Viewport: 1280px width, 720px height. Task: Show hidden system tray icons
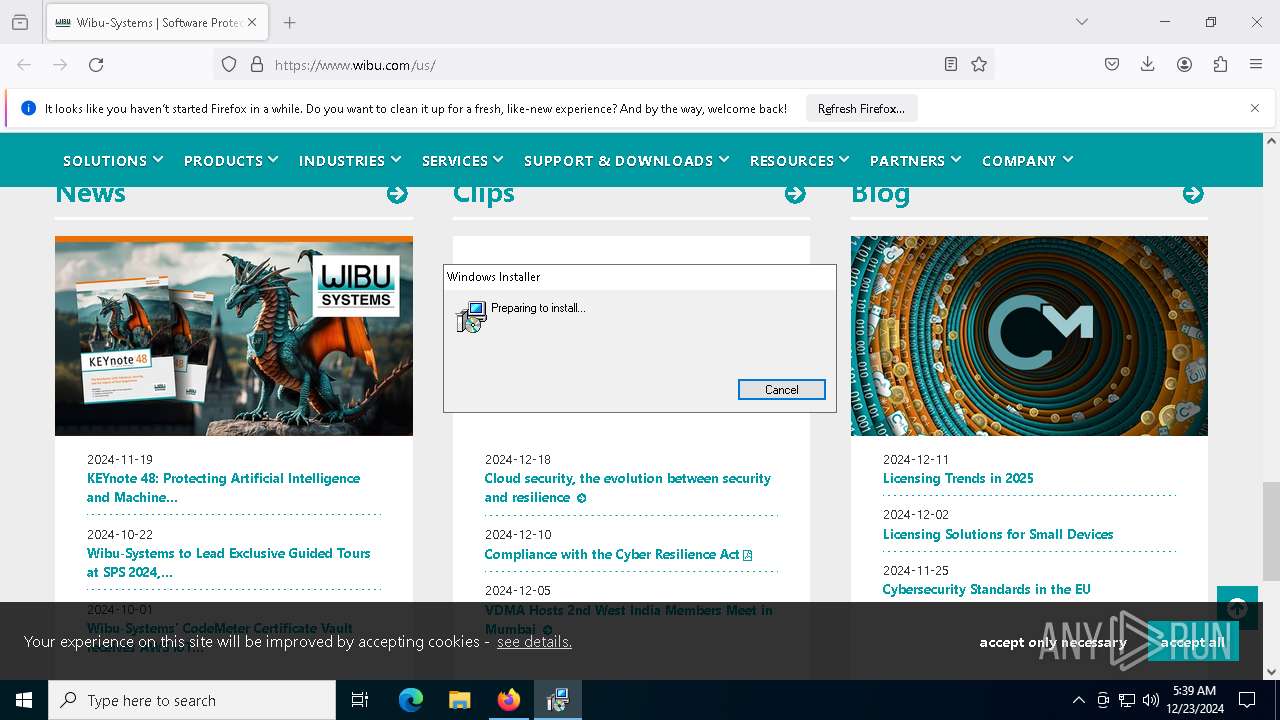1078,700
